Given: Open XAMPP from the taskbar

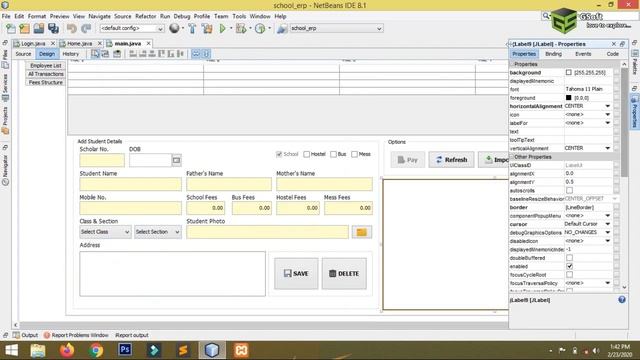Looking at the screenshot, I should coord(241,350).
